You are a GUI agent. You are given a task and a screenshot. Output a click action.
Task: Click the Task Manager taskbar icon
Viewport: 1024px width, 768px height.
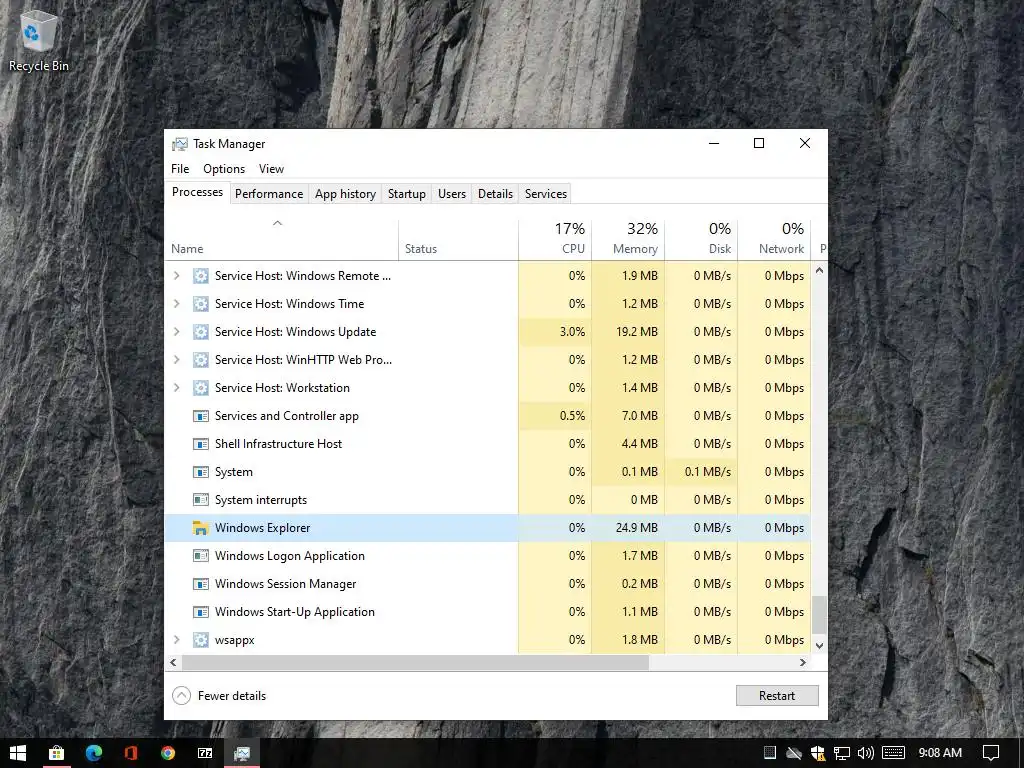[x=242, y=753]
